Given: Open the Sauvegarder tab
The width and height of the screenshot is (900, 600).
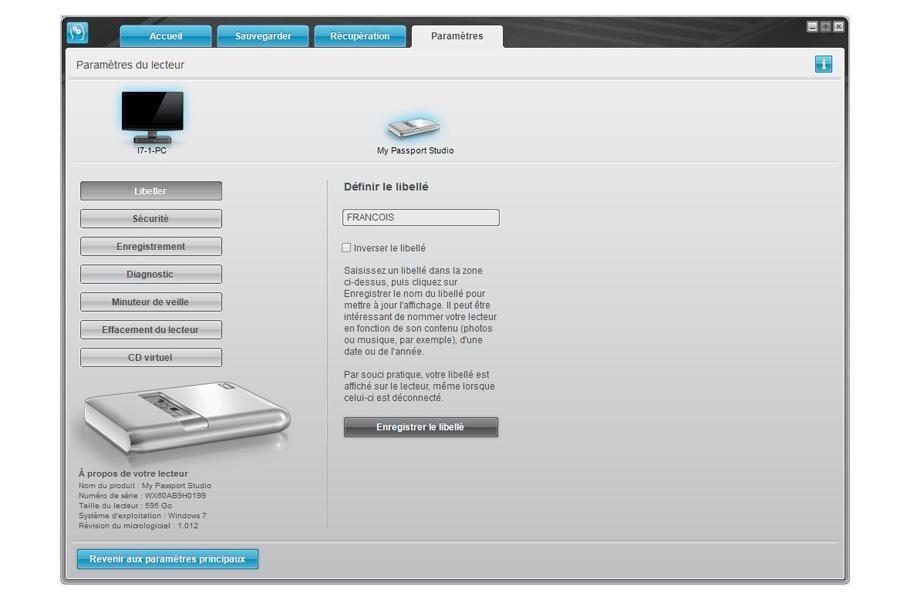Looking at the screenshot, I should (x=263, y=37).
